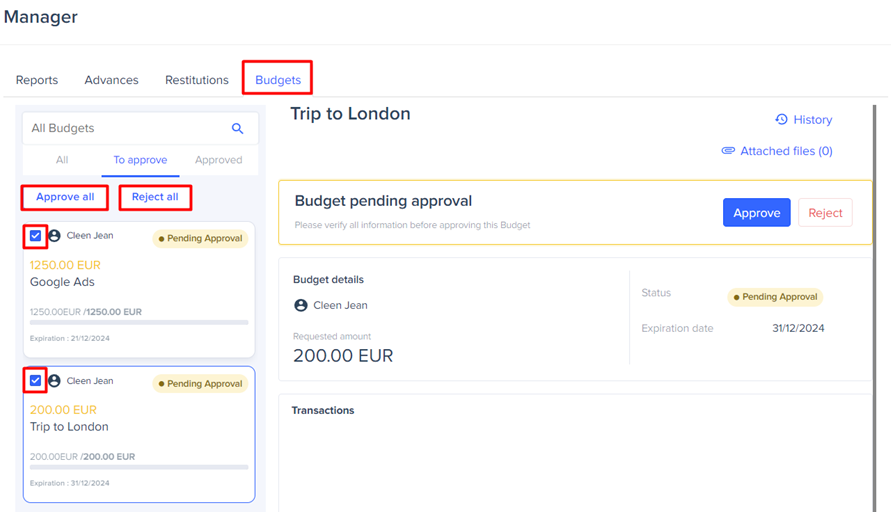Click user avatar icon on Trip to London card
Image resolution: width=891 pixels, height=512 pixels.
tap(55, 381)
